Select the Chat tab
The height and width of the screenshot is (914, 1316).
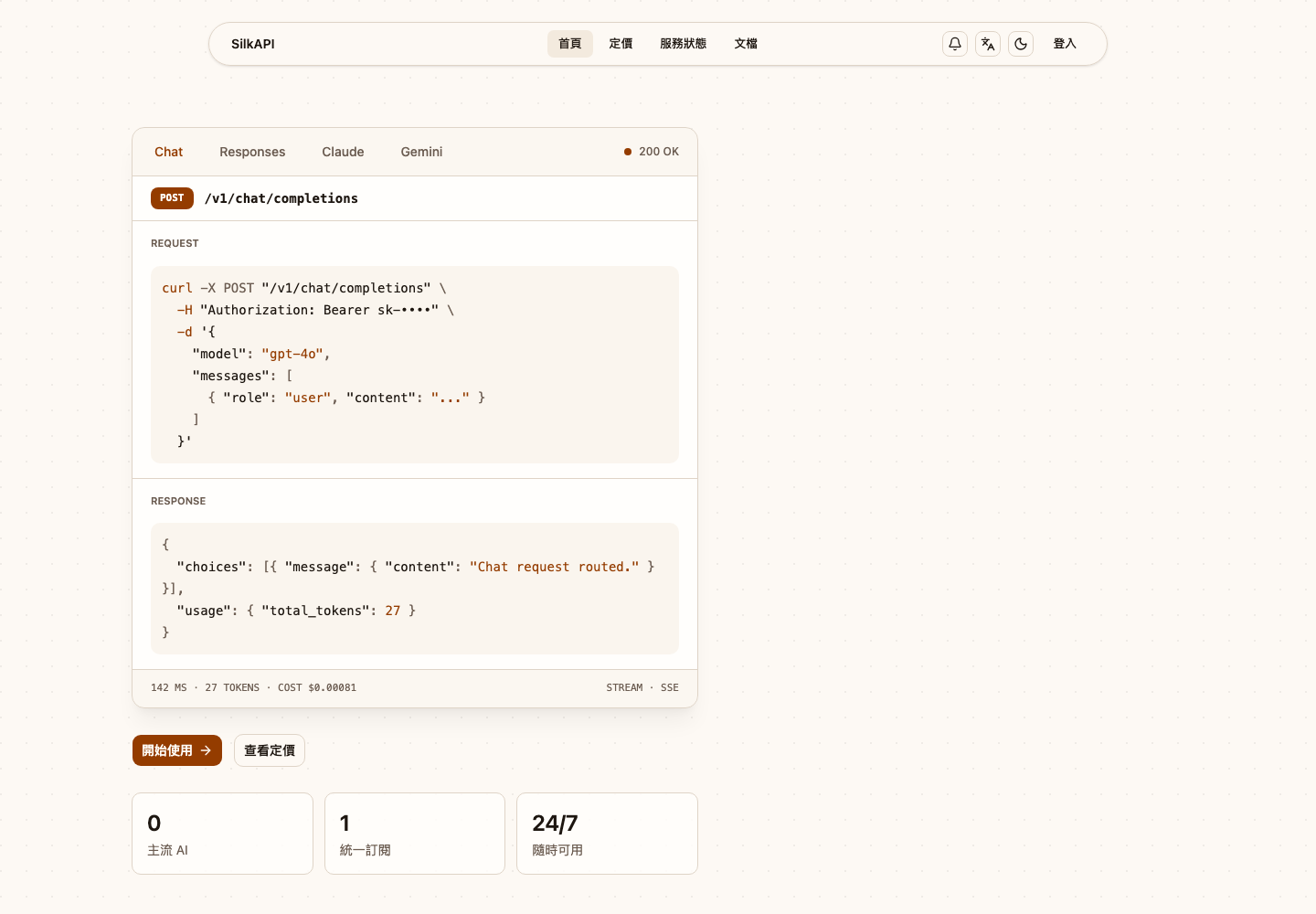click(168, 152)
